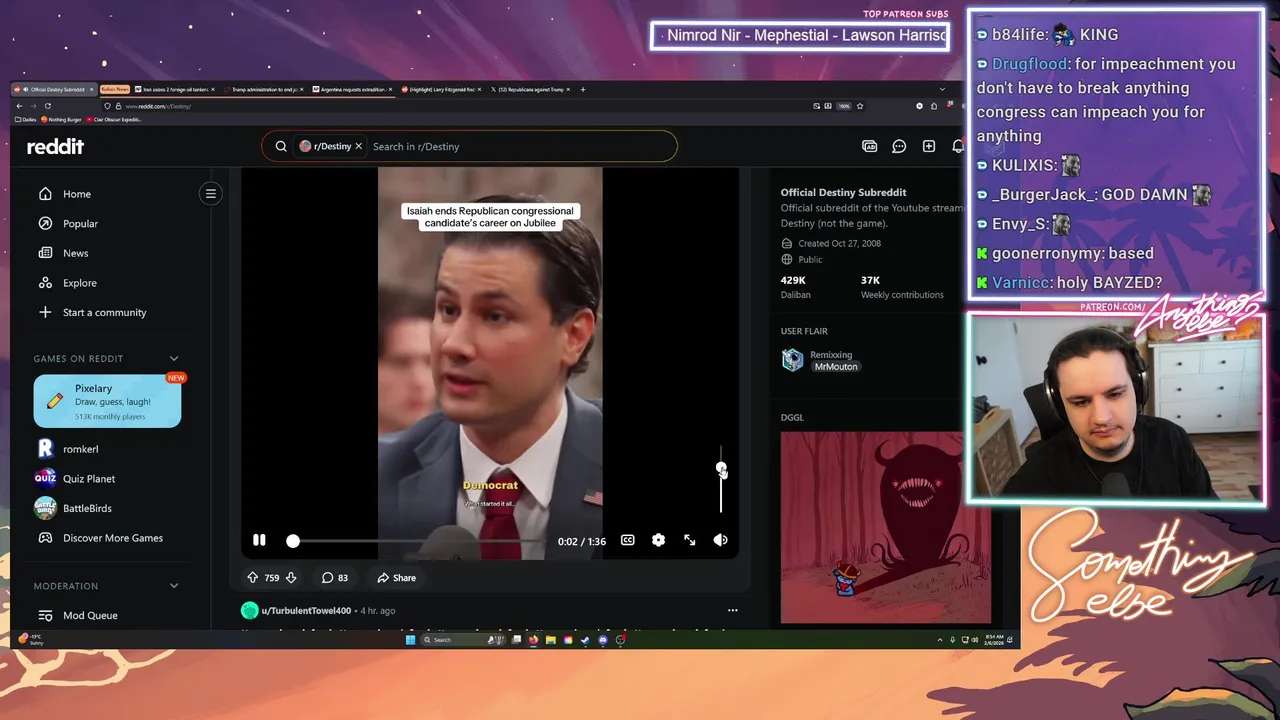Viewport: 1280px width, 720px height.
Task: Click the avatar next to u/TurbulentTowel400
Action: (x=249, y=610)
